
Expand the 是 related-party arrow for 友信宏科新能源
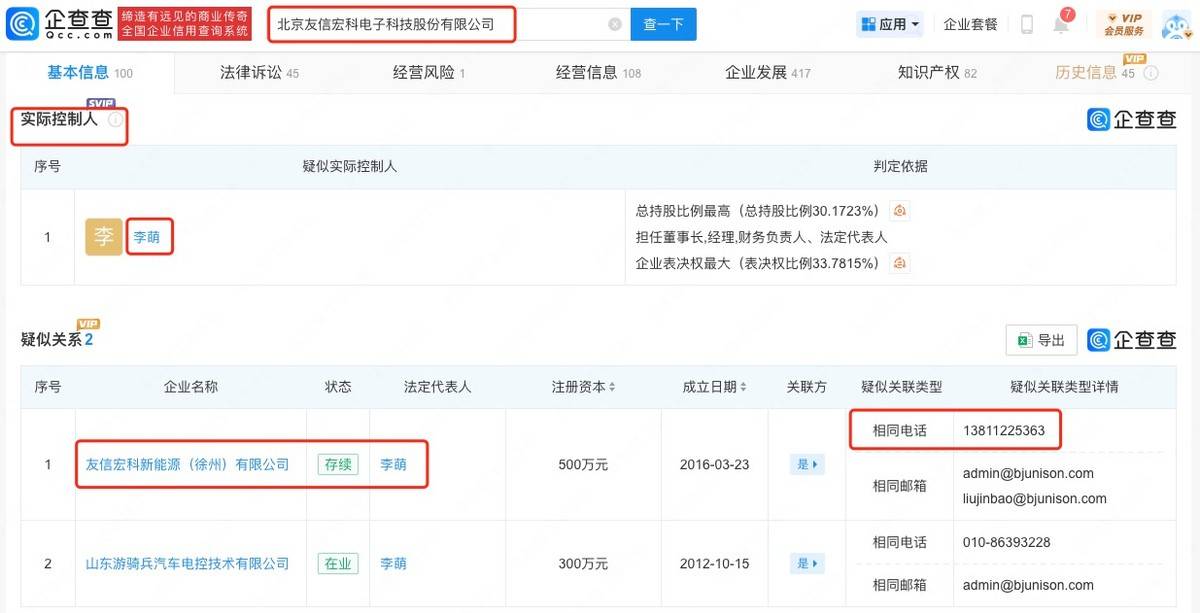tap(806, 465)
